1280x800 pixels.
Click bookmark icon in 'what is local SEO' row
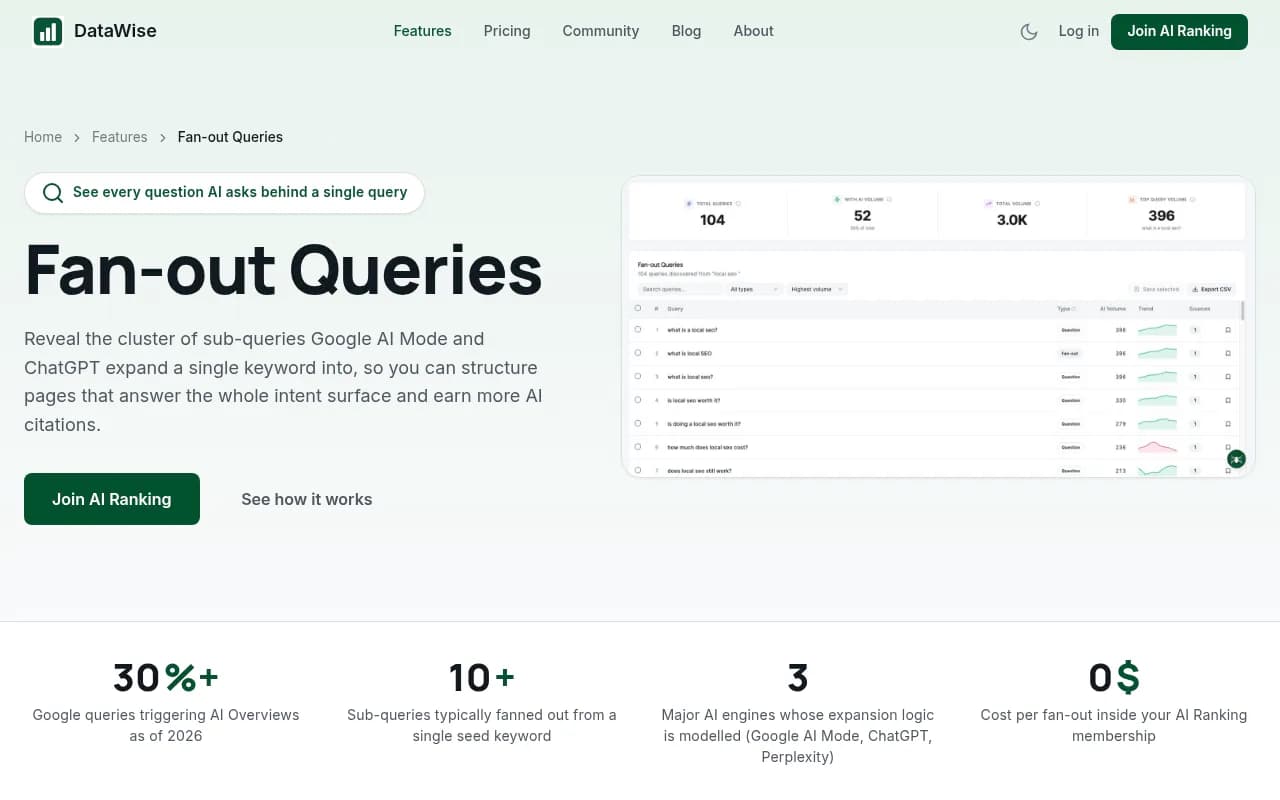pos(1228,353)
